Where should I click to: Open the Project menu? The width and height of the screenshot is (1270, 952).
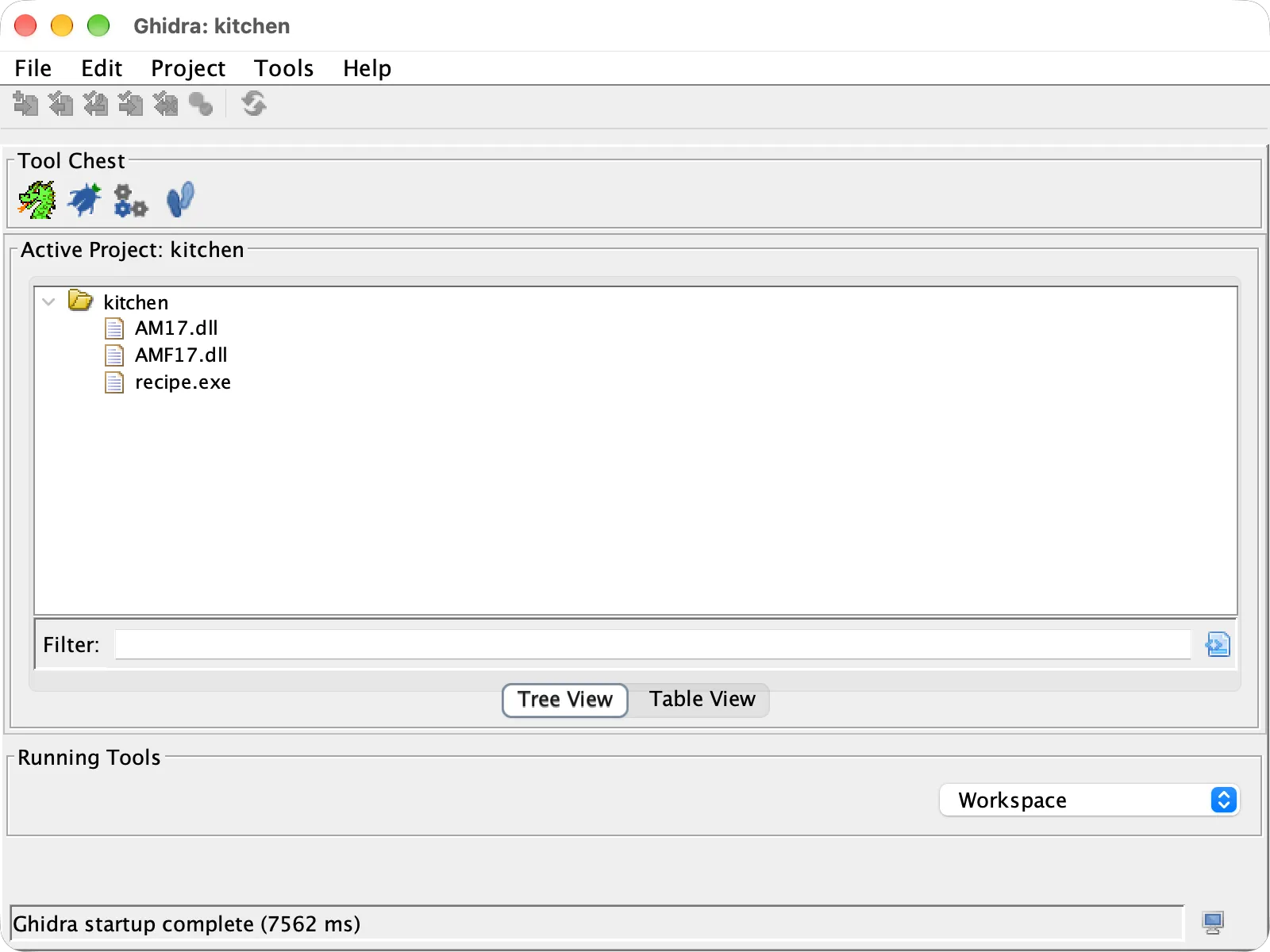tap(188, 68)
